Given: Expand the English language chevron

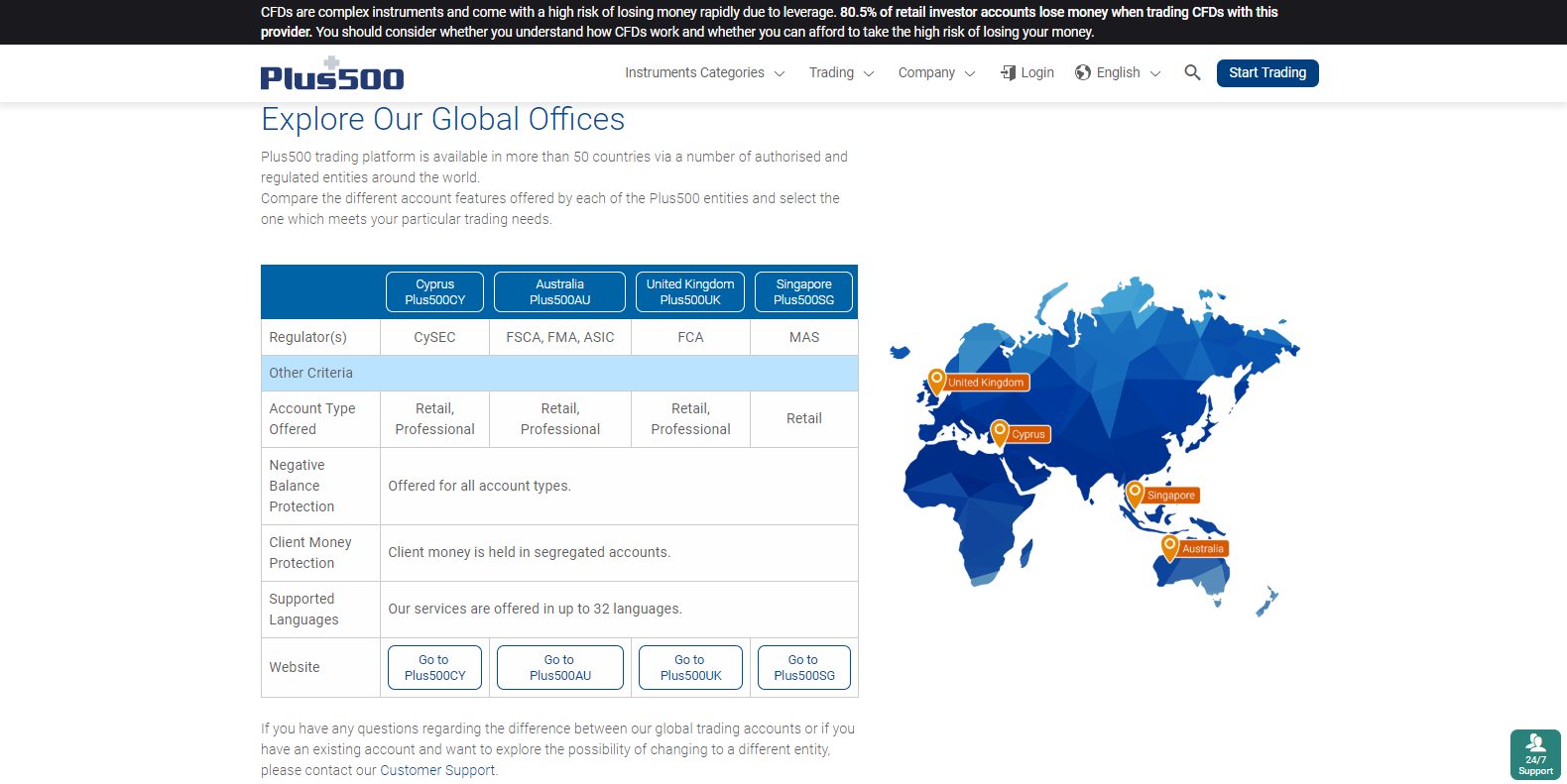Looking at the screenshot, I should (1155, 73).
